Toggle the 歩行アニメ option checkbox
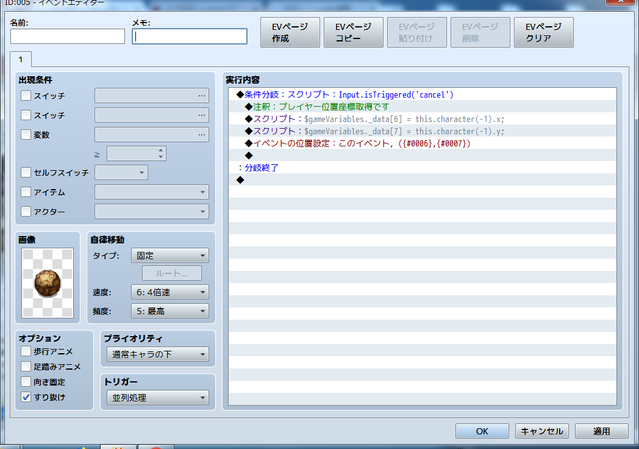The image size is (639, 449). tap(26, 351)
